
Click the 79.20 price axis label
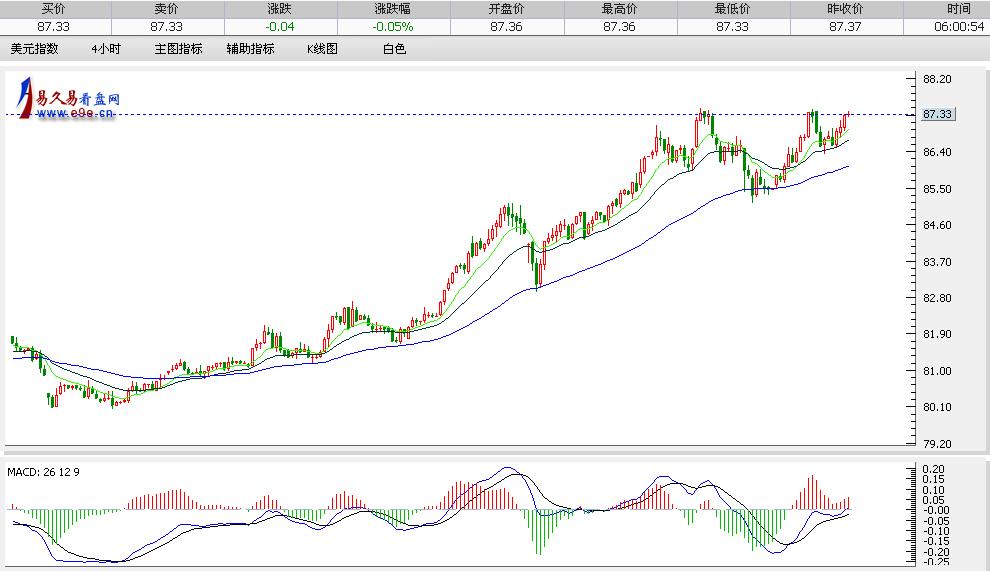coord(937,444)
